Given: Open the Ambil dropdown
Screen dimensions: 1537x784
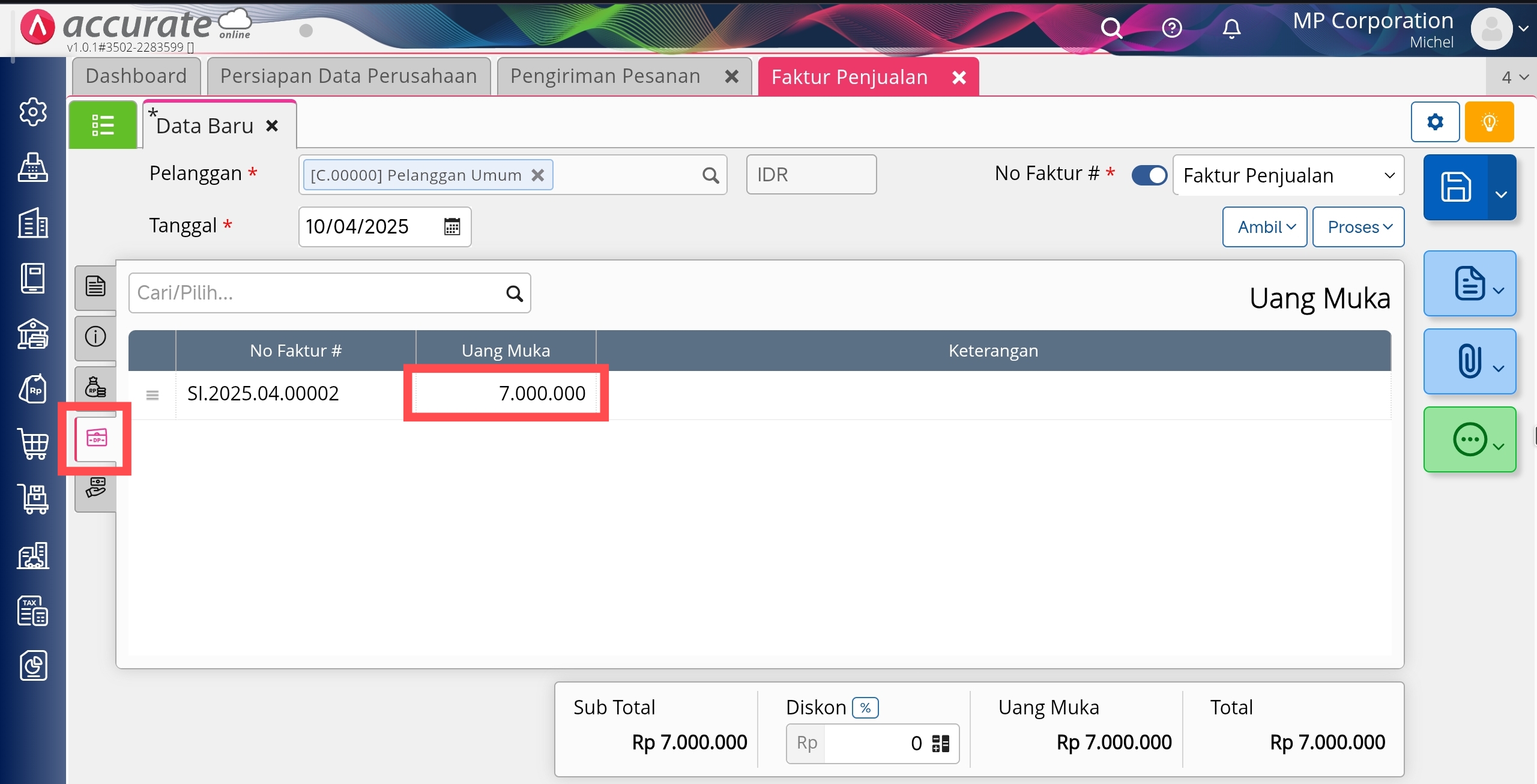Looking at the screenshot, I should [1264, 227].
